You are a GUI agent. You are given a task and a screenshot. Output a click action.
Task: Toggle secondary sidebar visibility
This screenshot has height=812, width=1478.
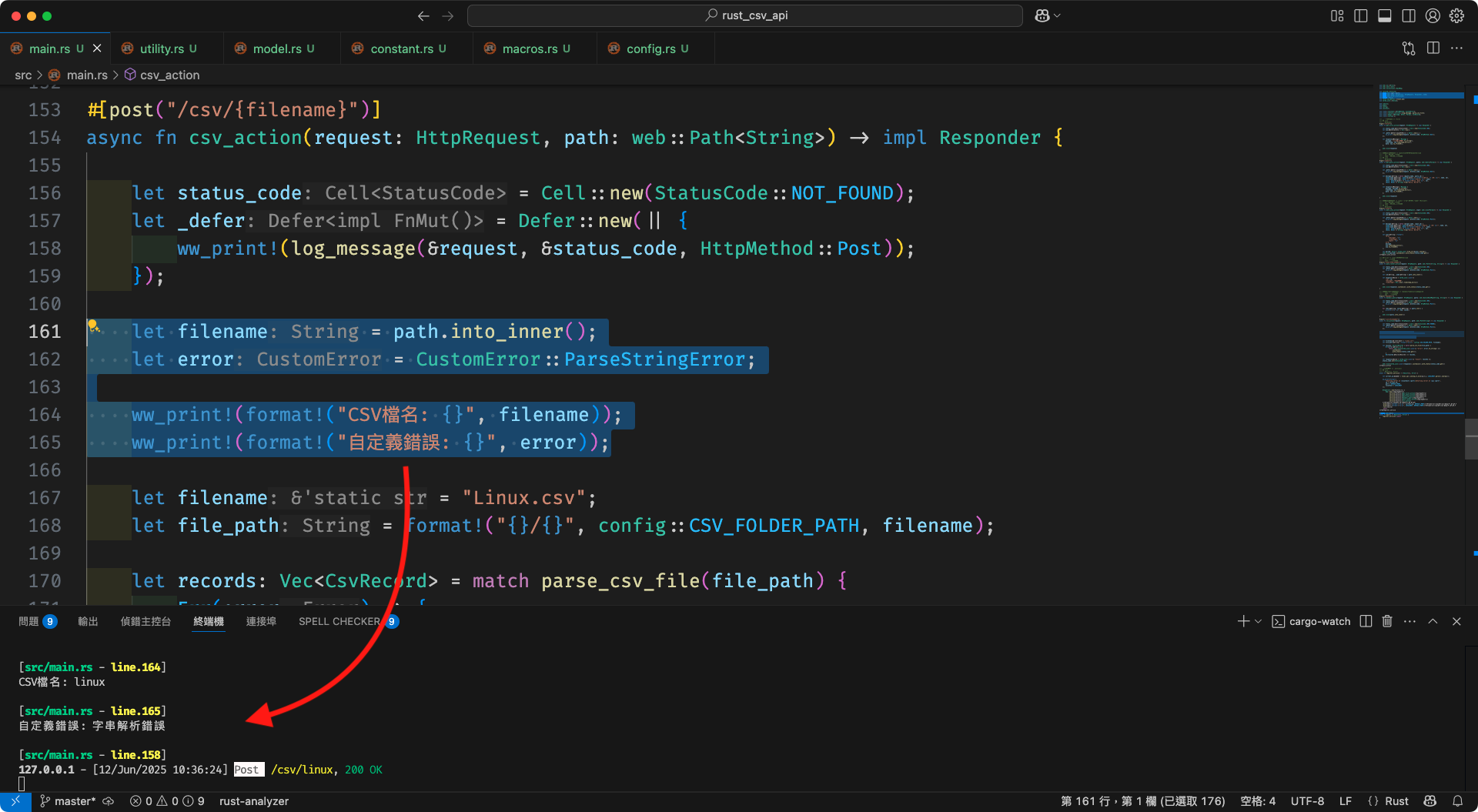pyautogui.click(x=1409, y=15)
